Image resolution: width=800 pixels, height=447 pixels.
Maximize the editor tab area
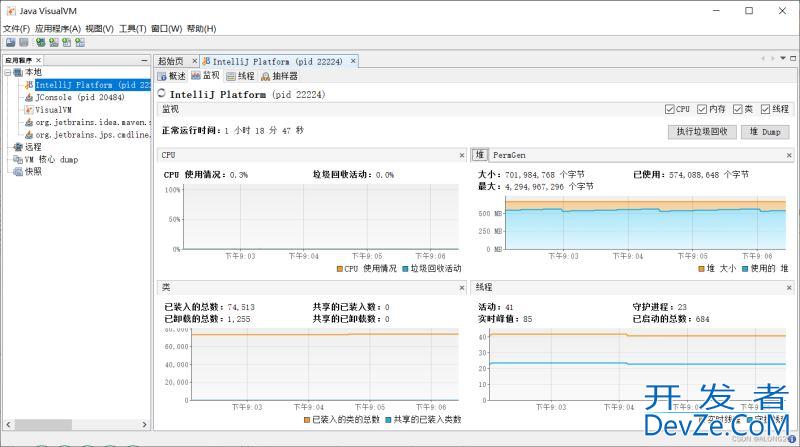(x=793, y=58)
